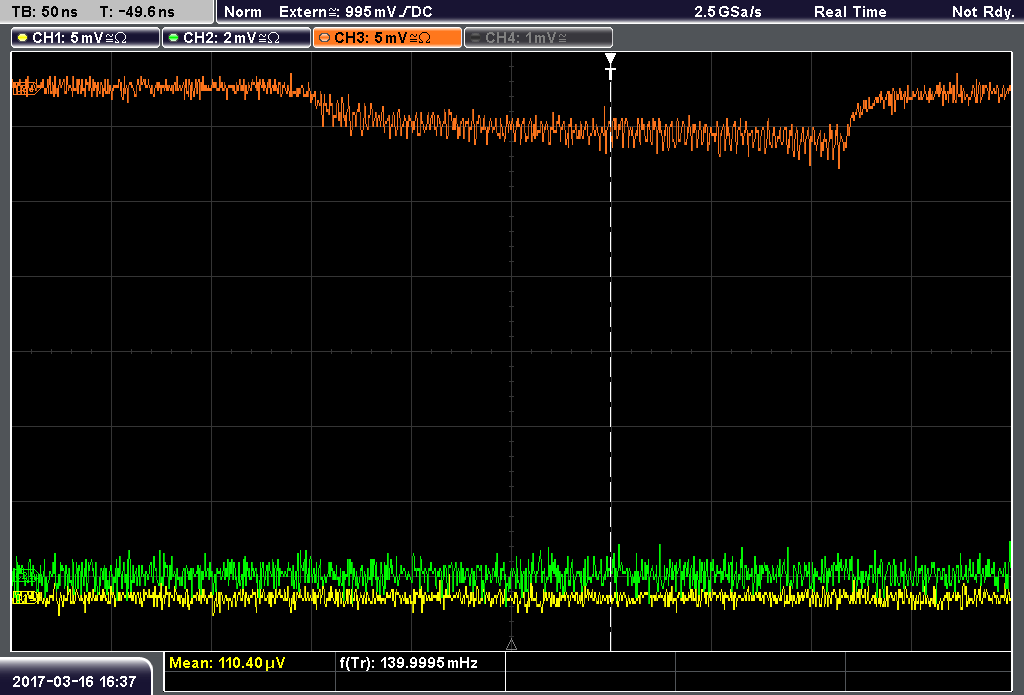1024x695 pixels.
Task: Select the greyed-out CH4 1 mV tab
Action: [x=538, y=38]
